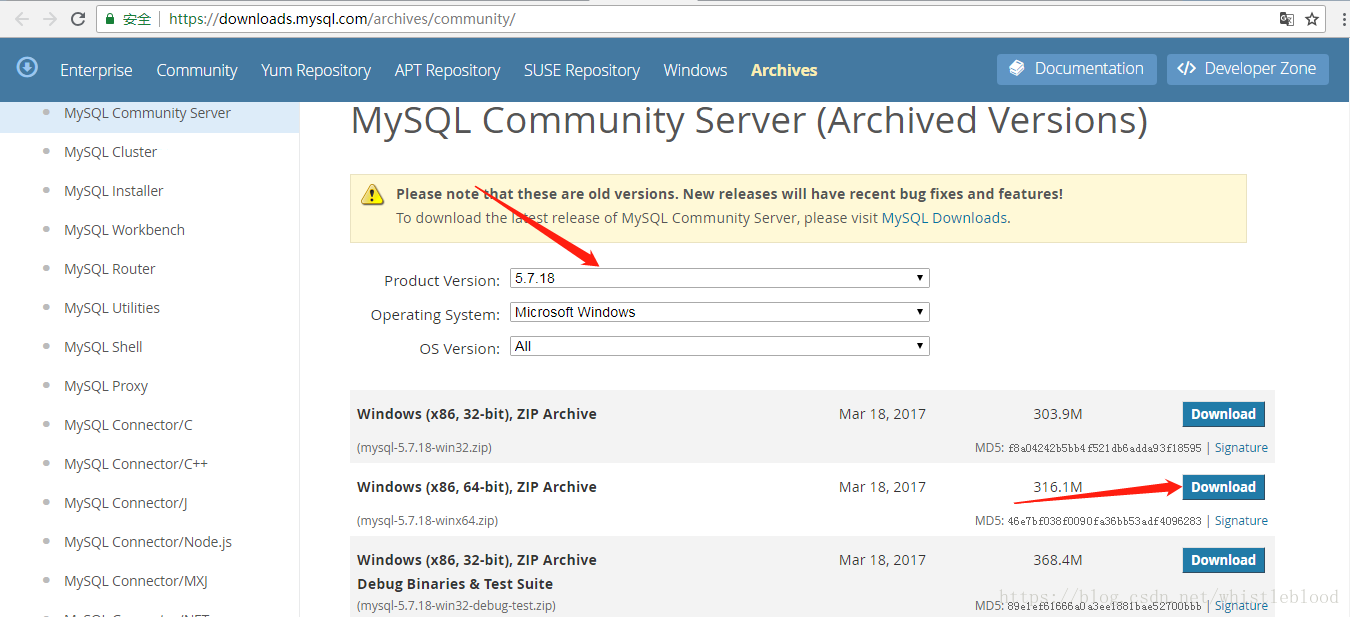Open the Community nav tab
This screenshot has width=1350, height=617.
pos(197,70)
